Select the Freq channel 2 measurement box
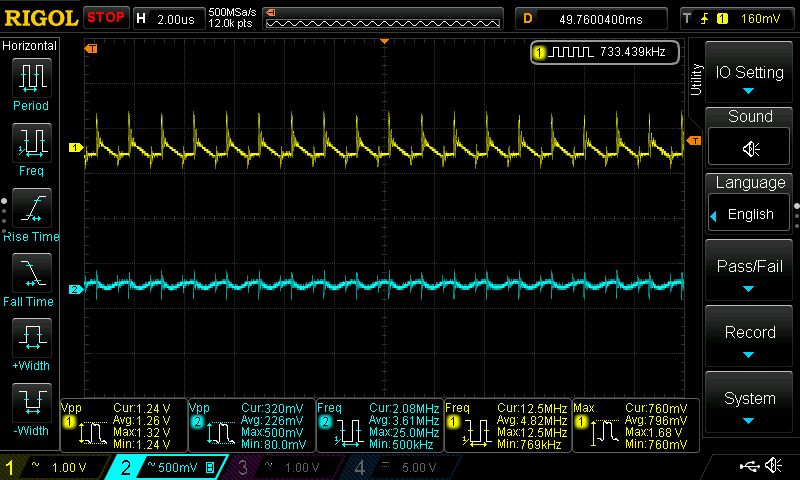This screenshot has height=480, width=800. click(380, 425)
